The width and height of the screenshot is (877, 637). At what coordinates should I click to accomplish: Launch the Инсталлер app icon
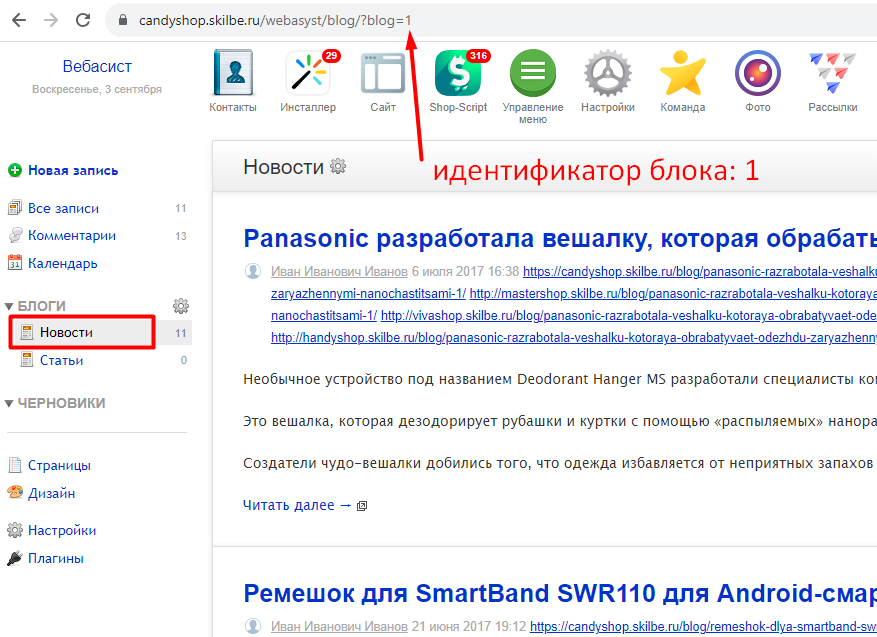308,74
